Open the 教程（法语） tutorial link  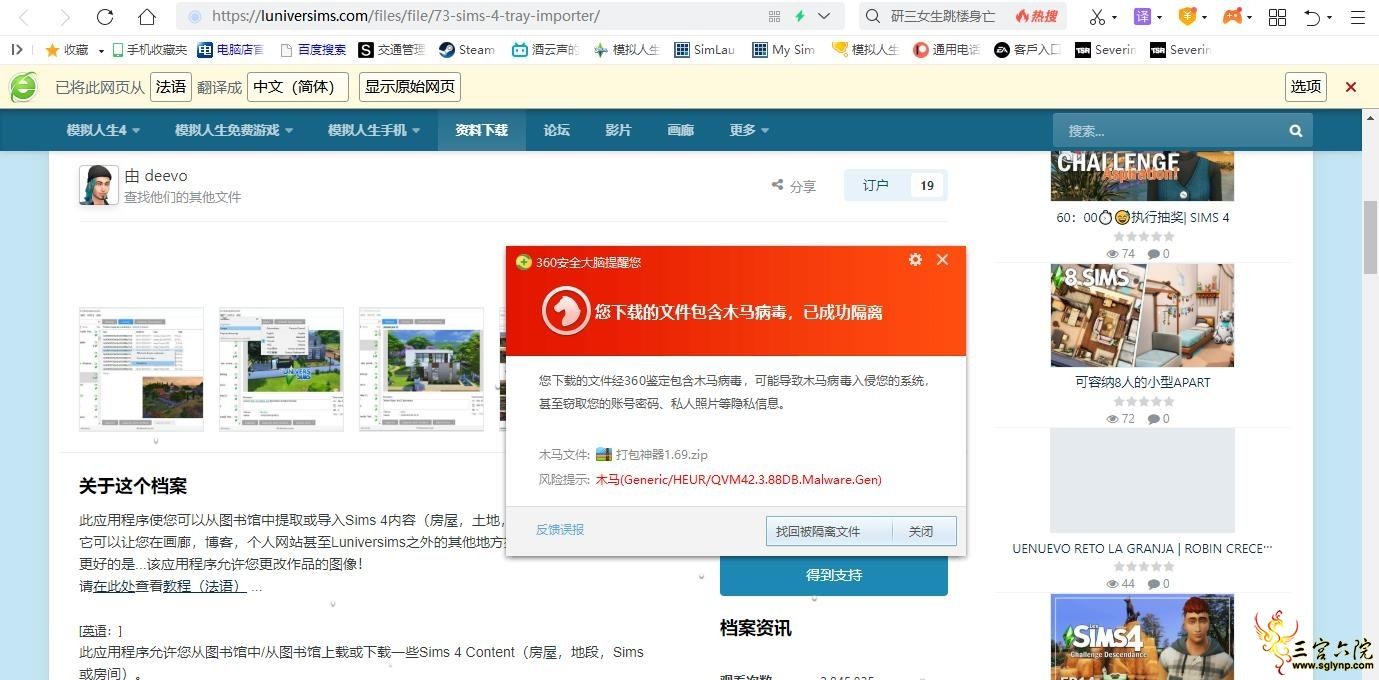(x=204, y=587)
